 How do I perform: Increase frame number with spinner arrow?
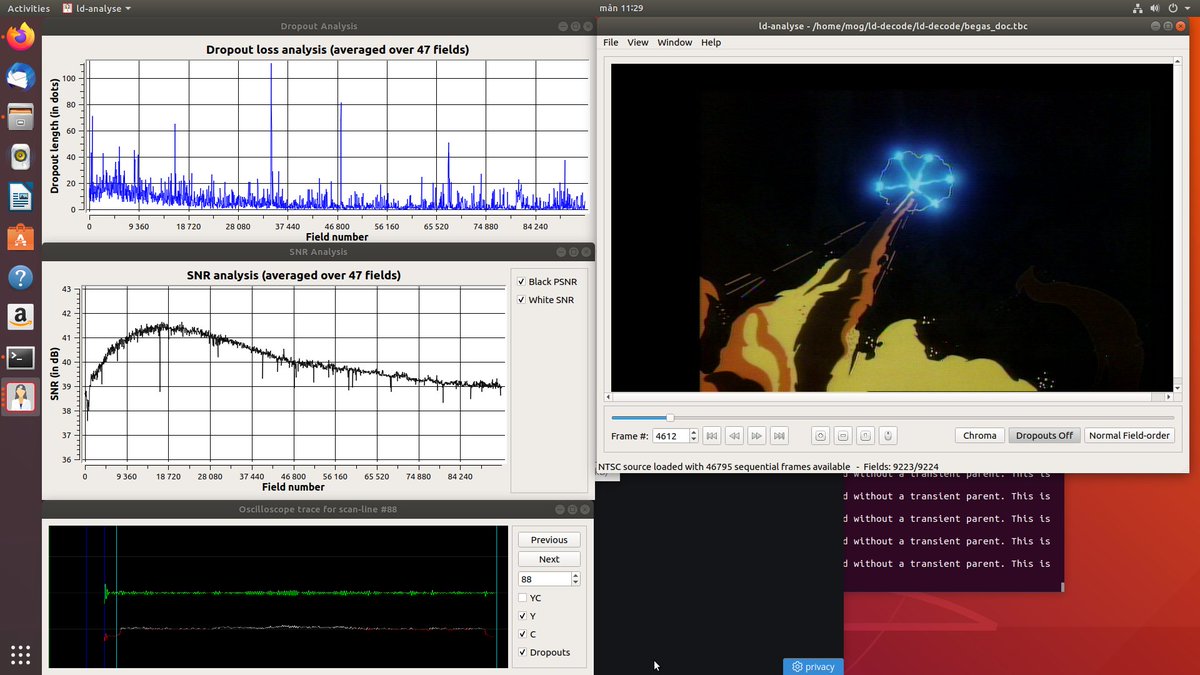point(693,432)
